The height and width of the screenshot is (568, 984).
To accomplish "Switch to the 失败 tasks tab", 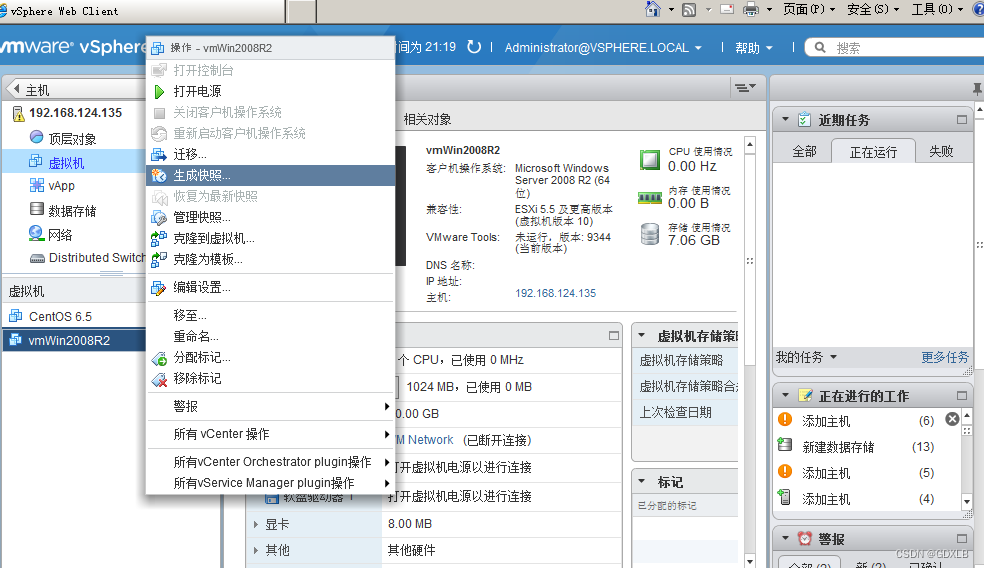I will pyautogui.click(x=941, y=151).
